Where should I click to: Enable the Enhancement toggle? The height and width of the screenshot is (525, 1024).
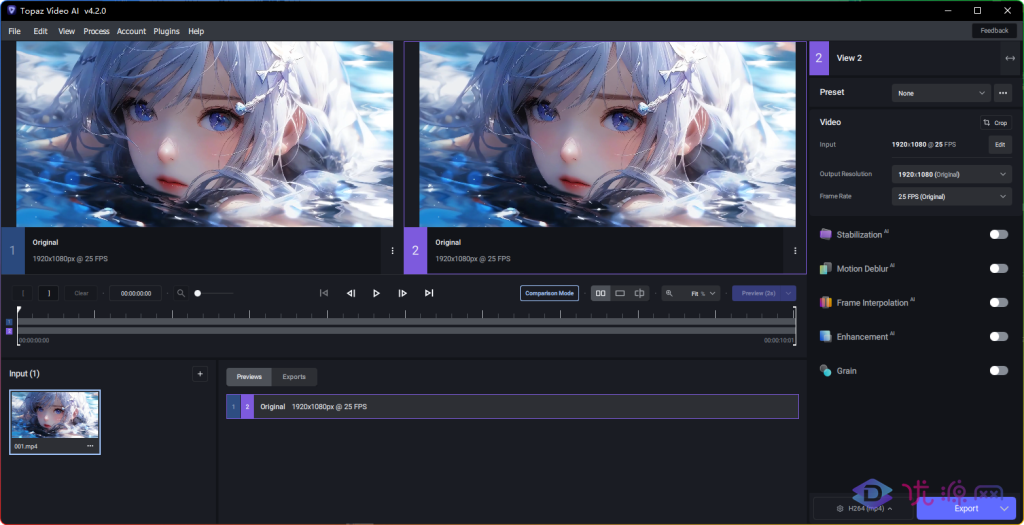(999, 336)
